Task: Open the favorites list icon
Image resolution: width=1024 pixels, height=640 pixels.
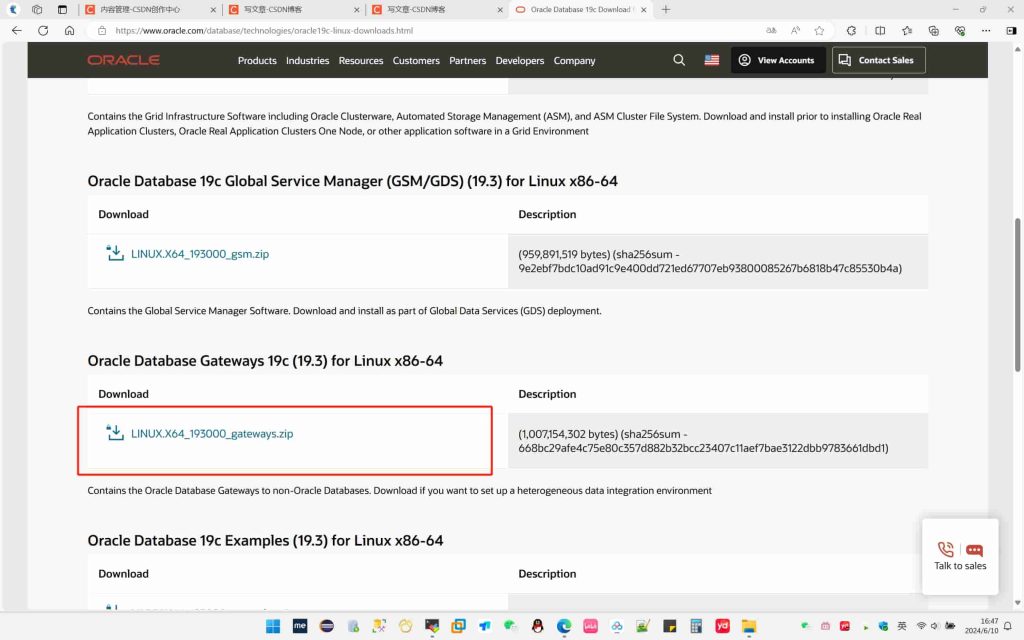Action: tap(907, 31)
